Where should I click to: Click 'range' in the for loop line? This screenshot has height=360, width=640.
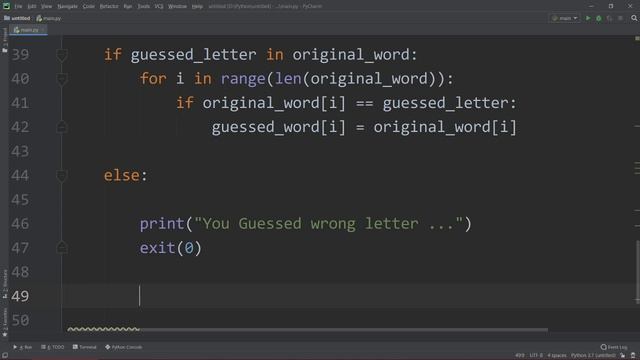pyautogui.click(x=243, y=79)
